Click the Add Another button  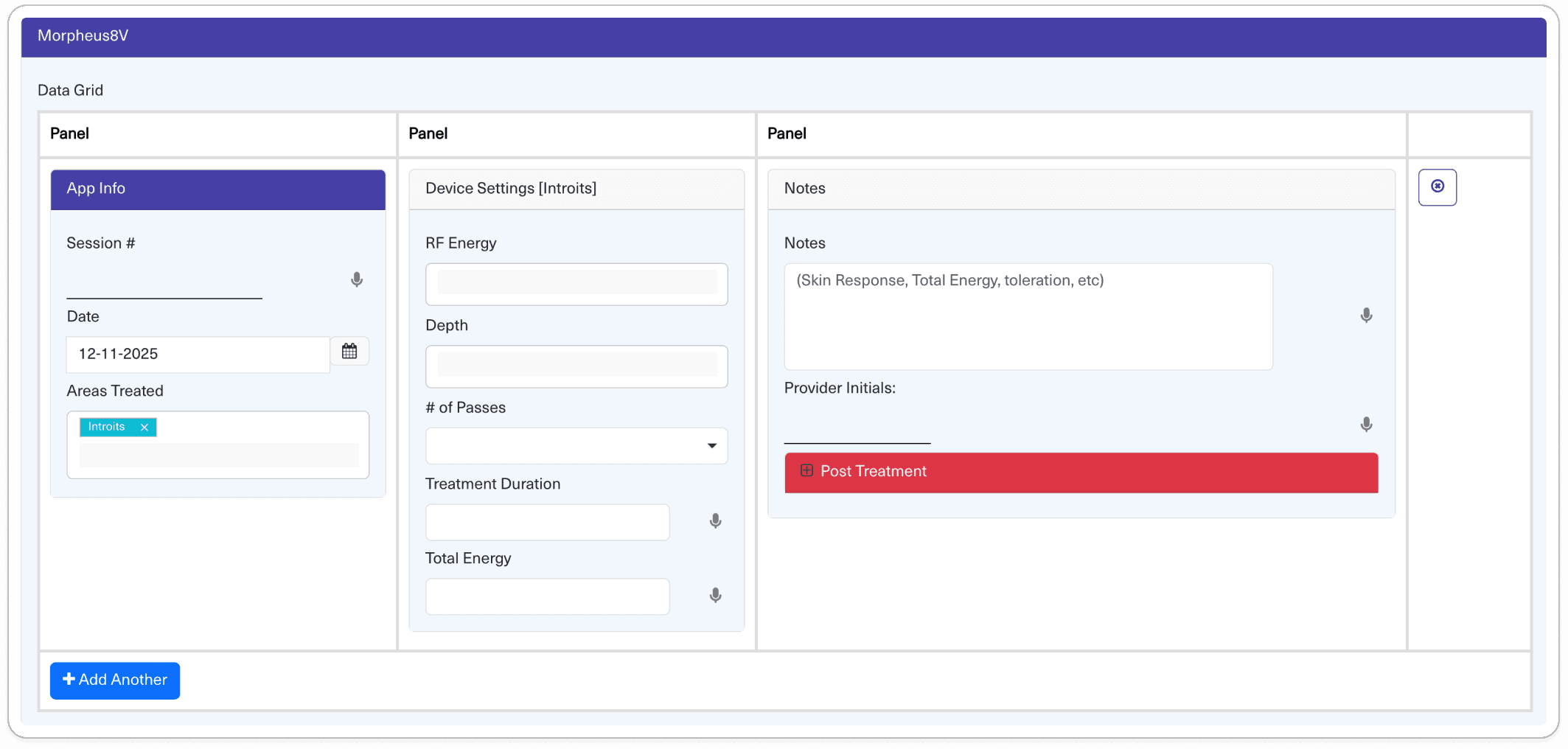point(115,680)
